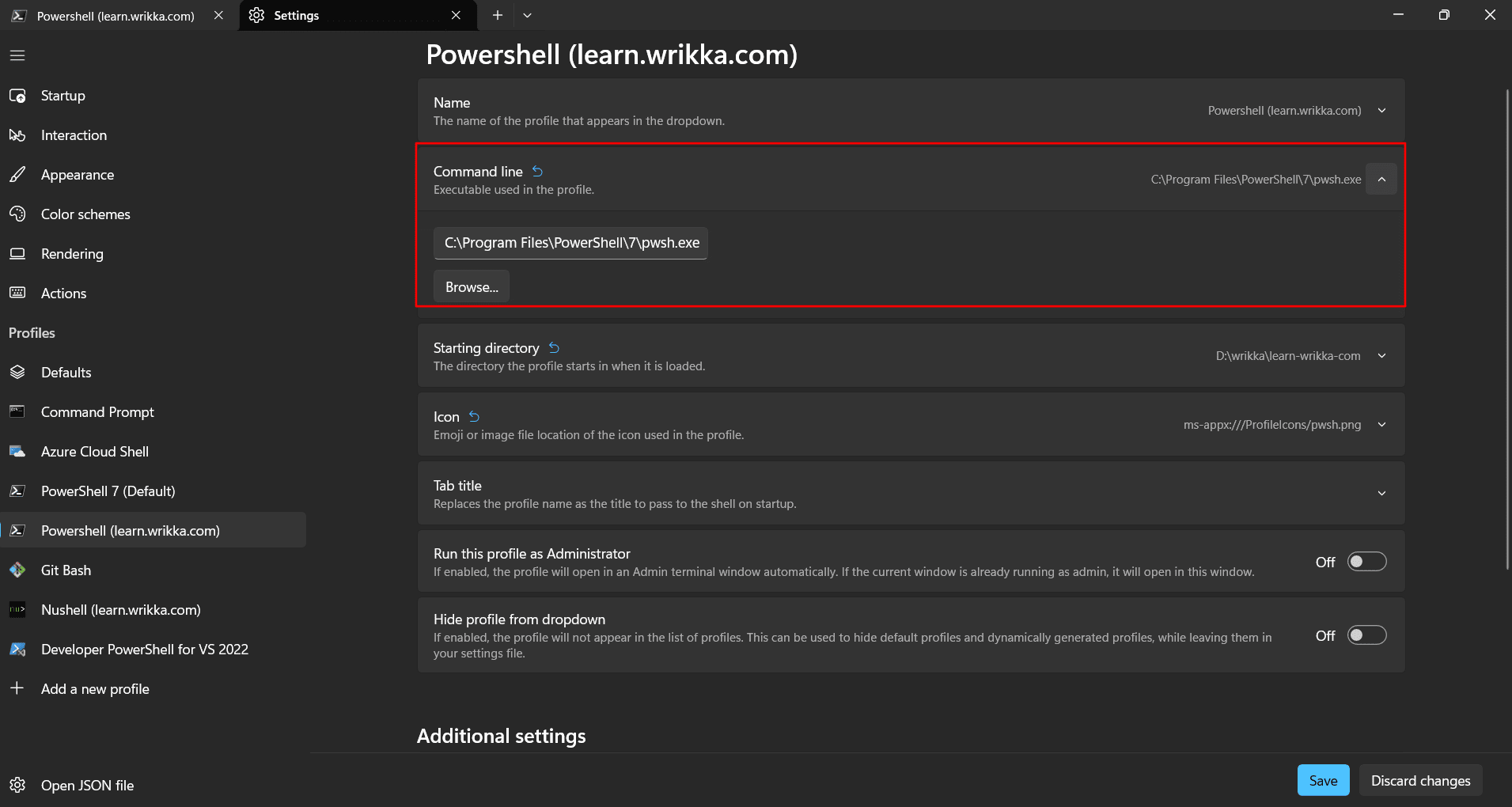The height and width of the screenshot is (807, 1512).
Task: Click the ms-appx:///ProfileIcons/pwsh.png icon value
Action: click(1272, 425)
